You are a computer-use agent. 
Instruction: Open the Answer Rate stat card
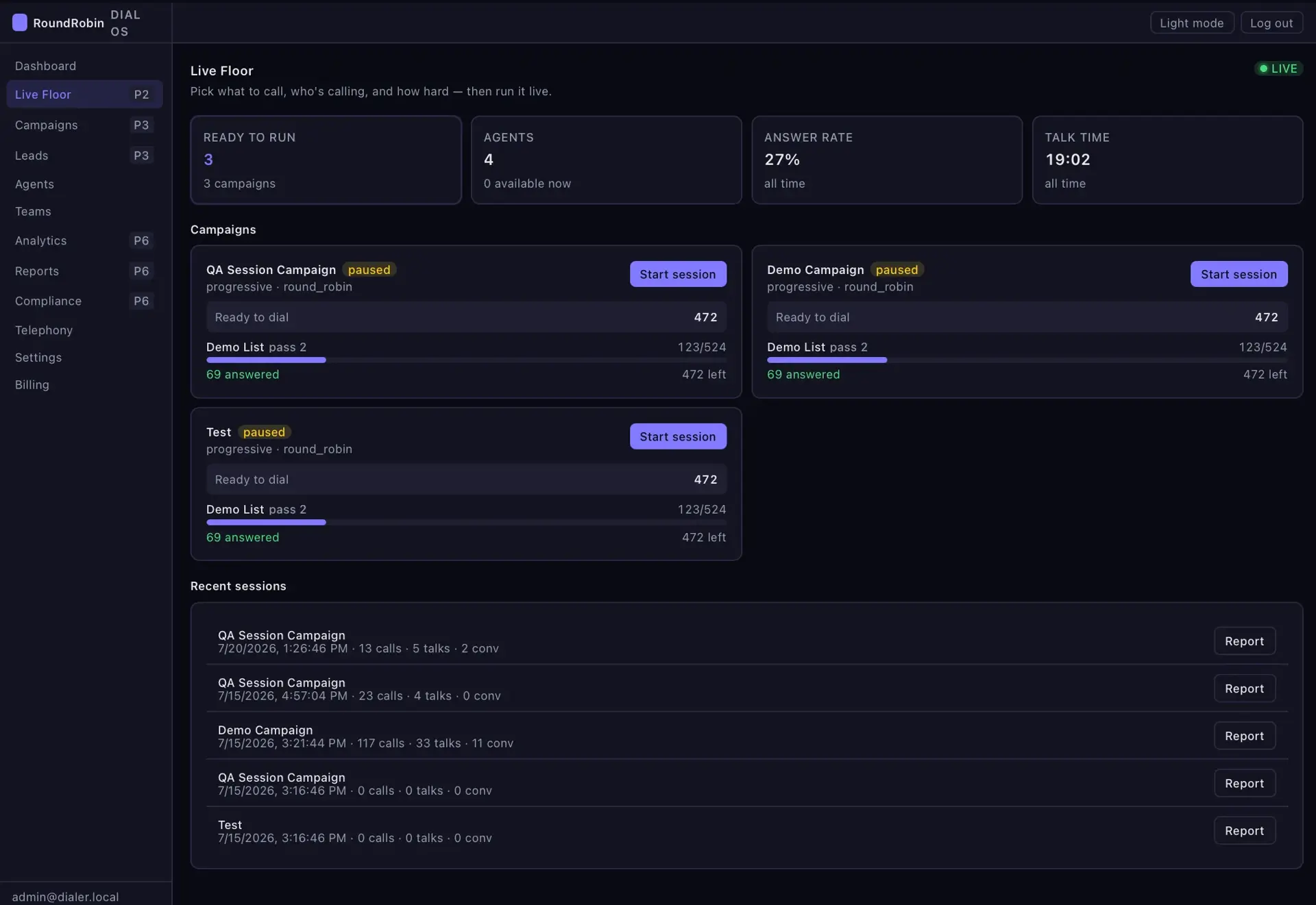887,160
